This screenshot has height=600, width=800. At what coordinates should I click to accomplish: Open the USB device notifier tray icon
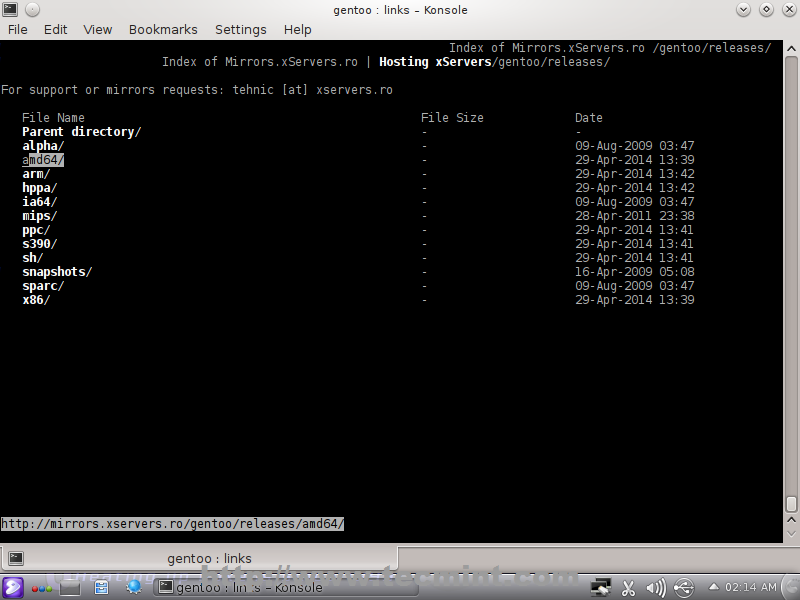pyautogui.click(x=685, y=589)
